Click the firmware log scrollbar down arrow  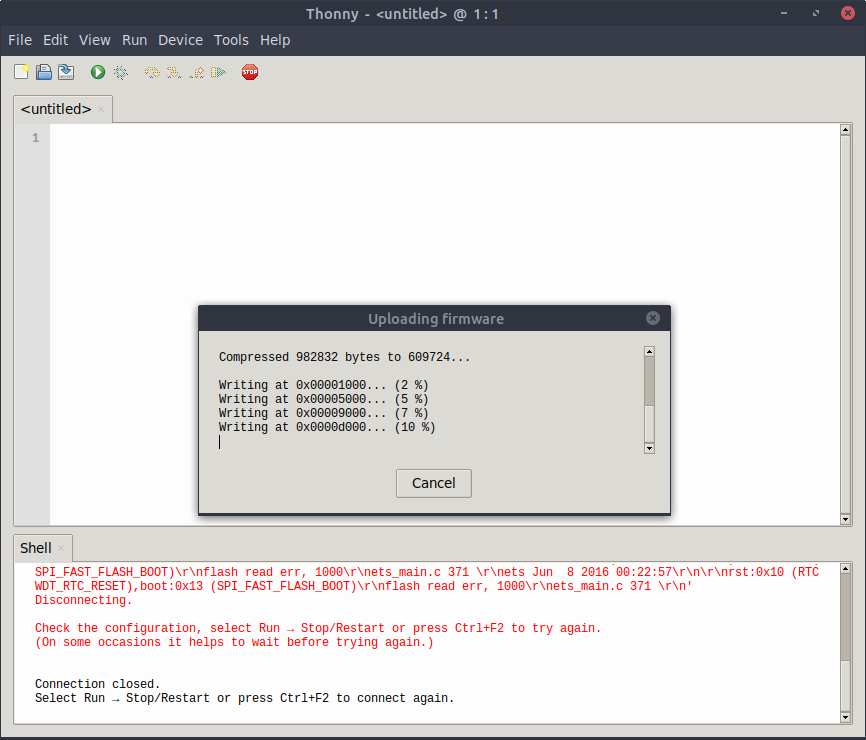[650, 448]
